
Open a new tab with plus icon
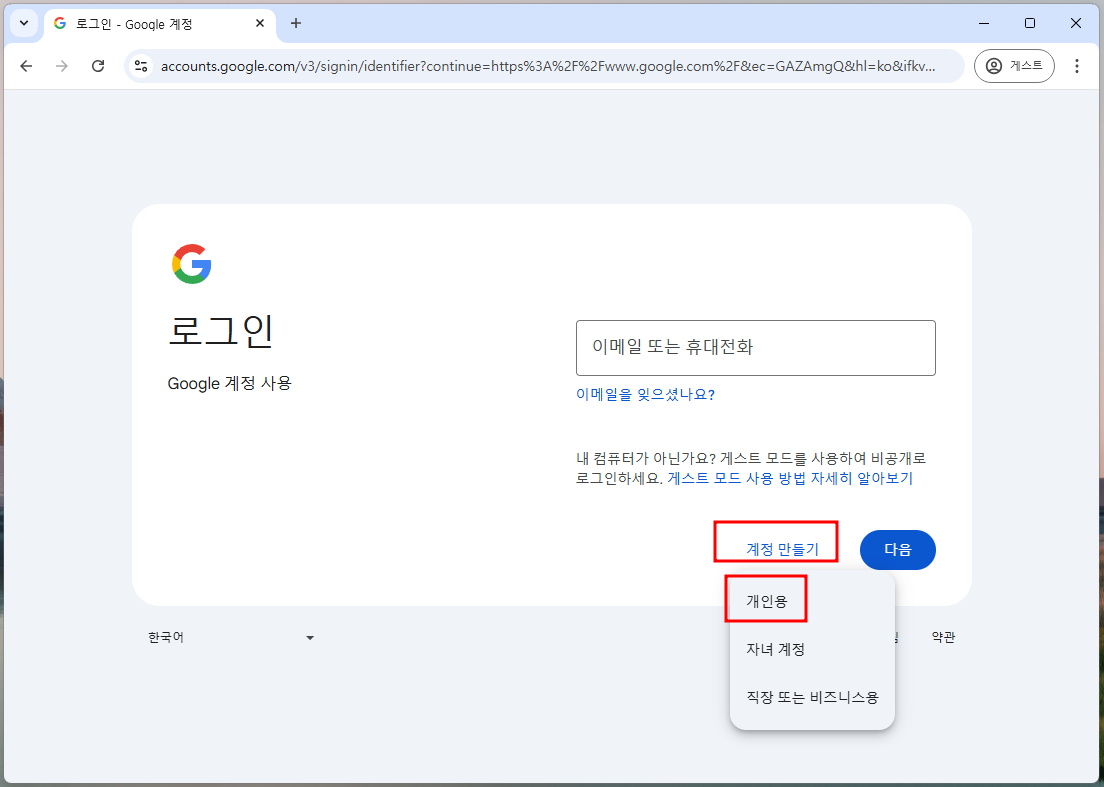point(296,23)
